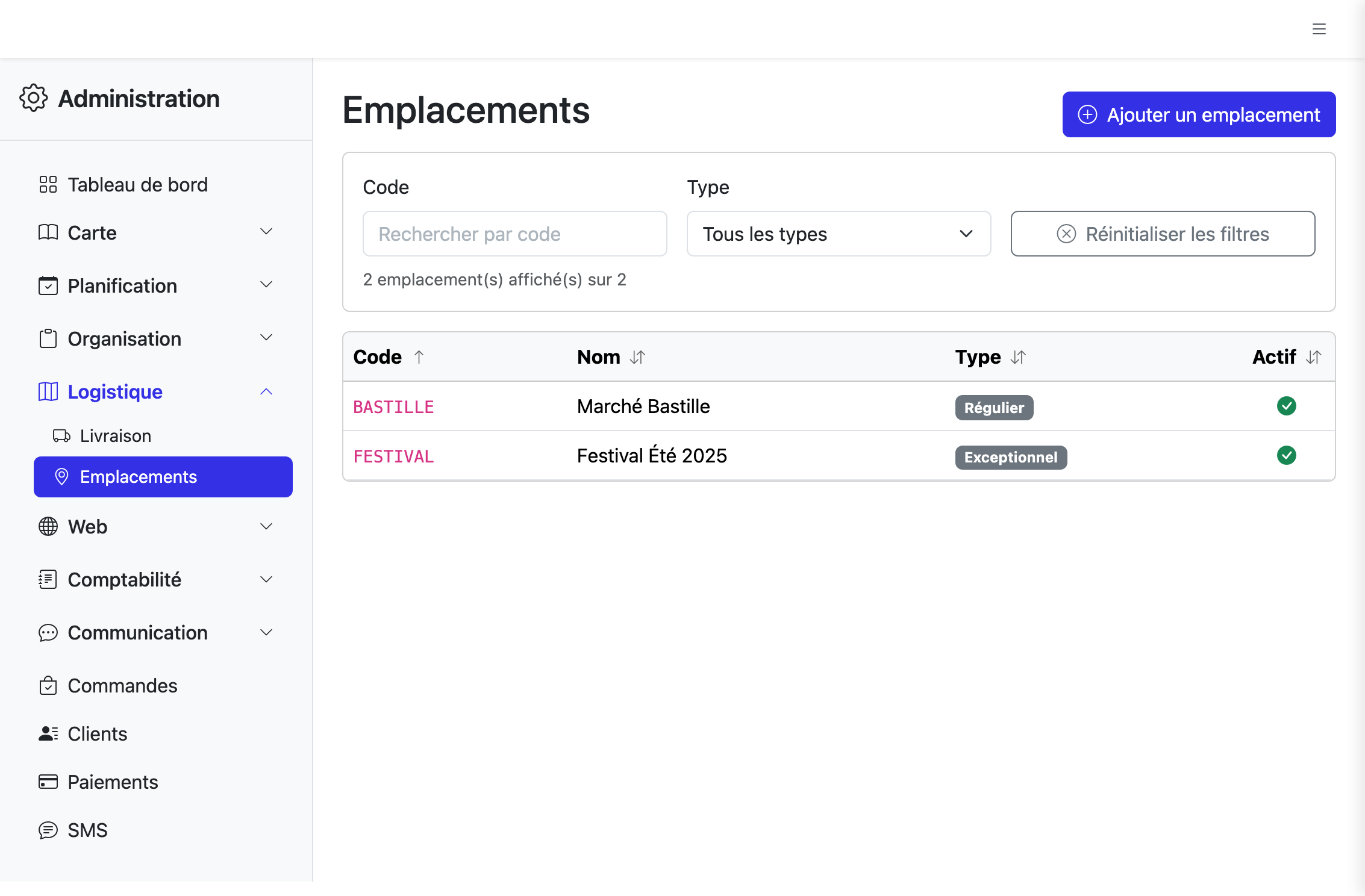
Task: Select the Emplacements menu item
Action: click(x=163, y=477)
